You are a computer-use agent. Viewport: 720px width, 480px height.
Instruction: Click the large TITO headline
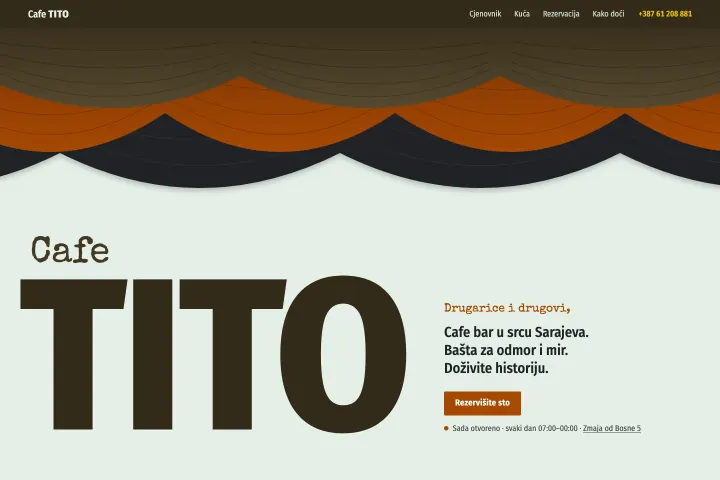214,354
